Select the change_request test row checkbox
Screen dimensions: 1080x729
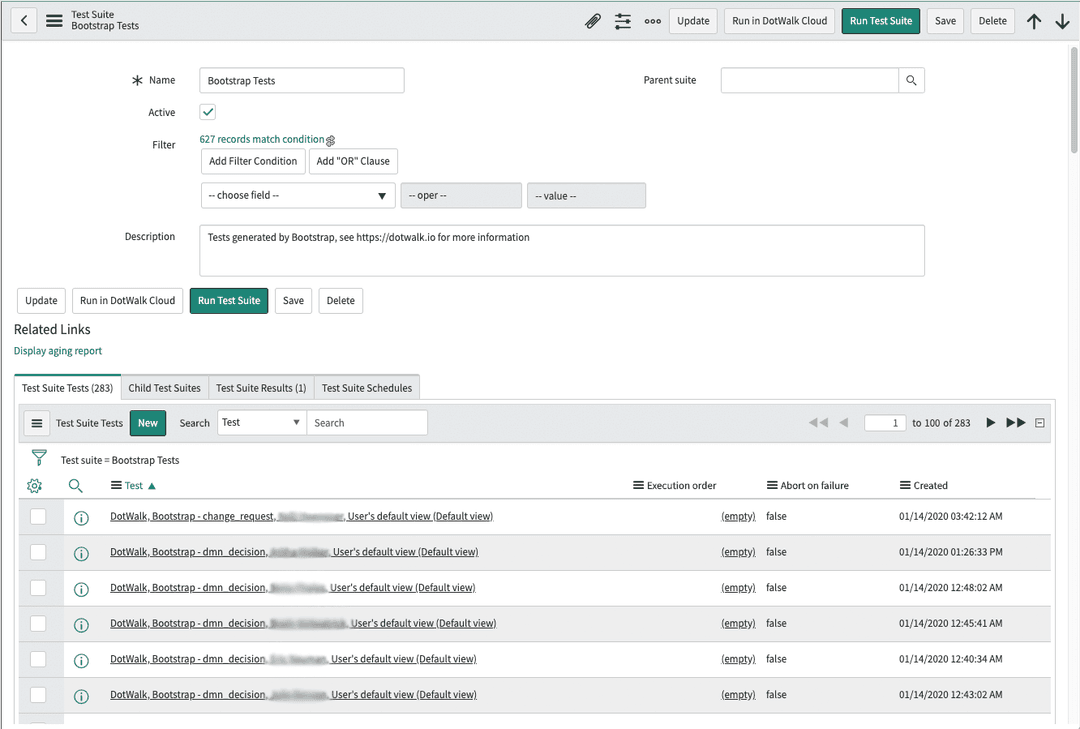[38, 516]
